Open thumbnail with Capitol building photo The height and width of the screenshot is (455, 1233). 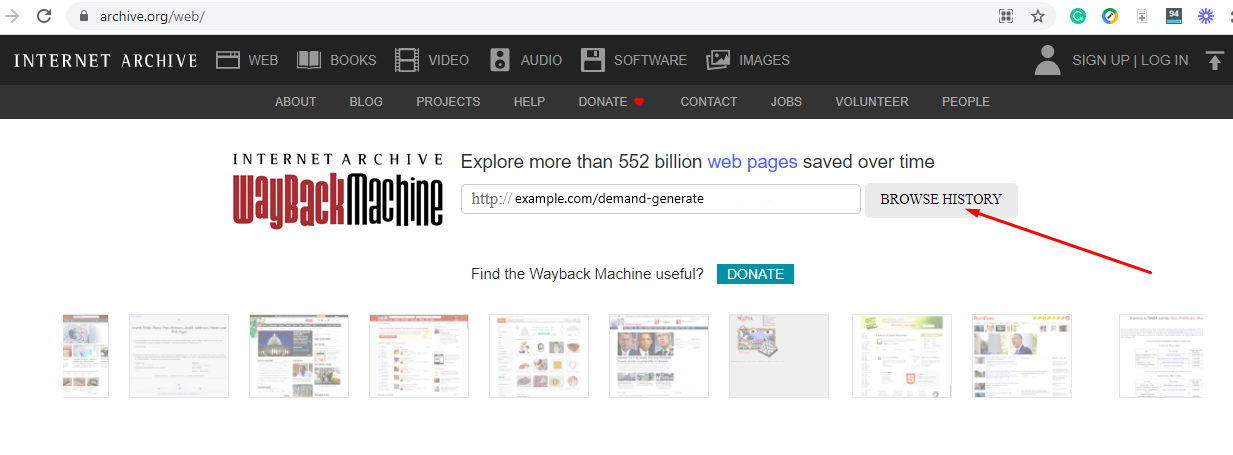coord(299,356)
